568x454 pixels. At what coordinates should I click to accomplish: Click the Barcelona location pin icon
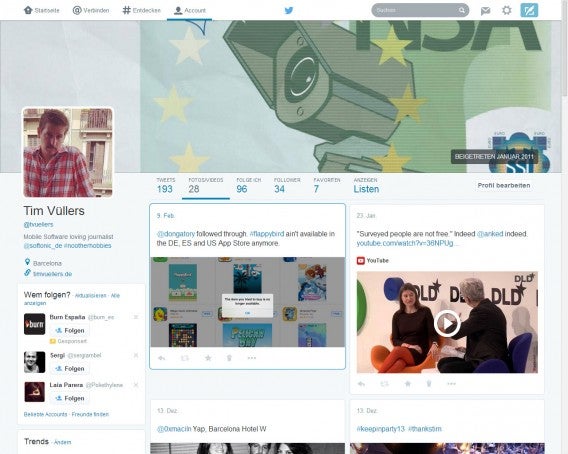pyautogui.click(x=27, y=262)
